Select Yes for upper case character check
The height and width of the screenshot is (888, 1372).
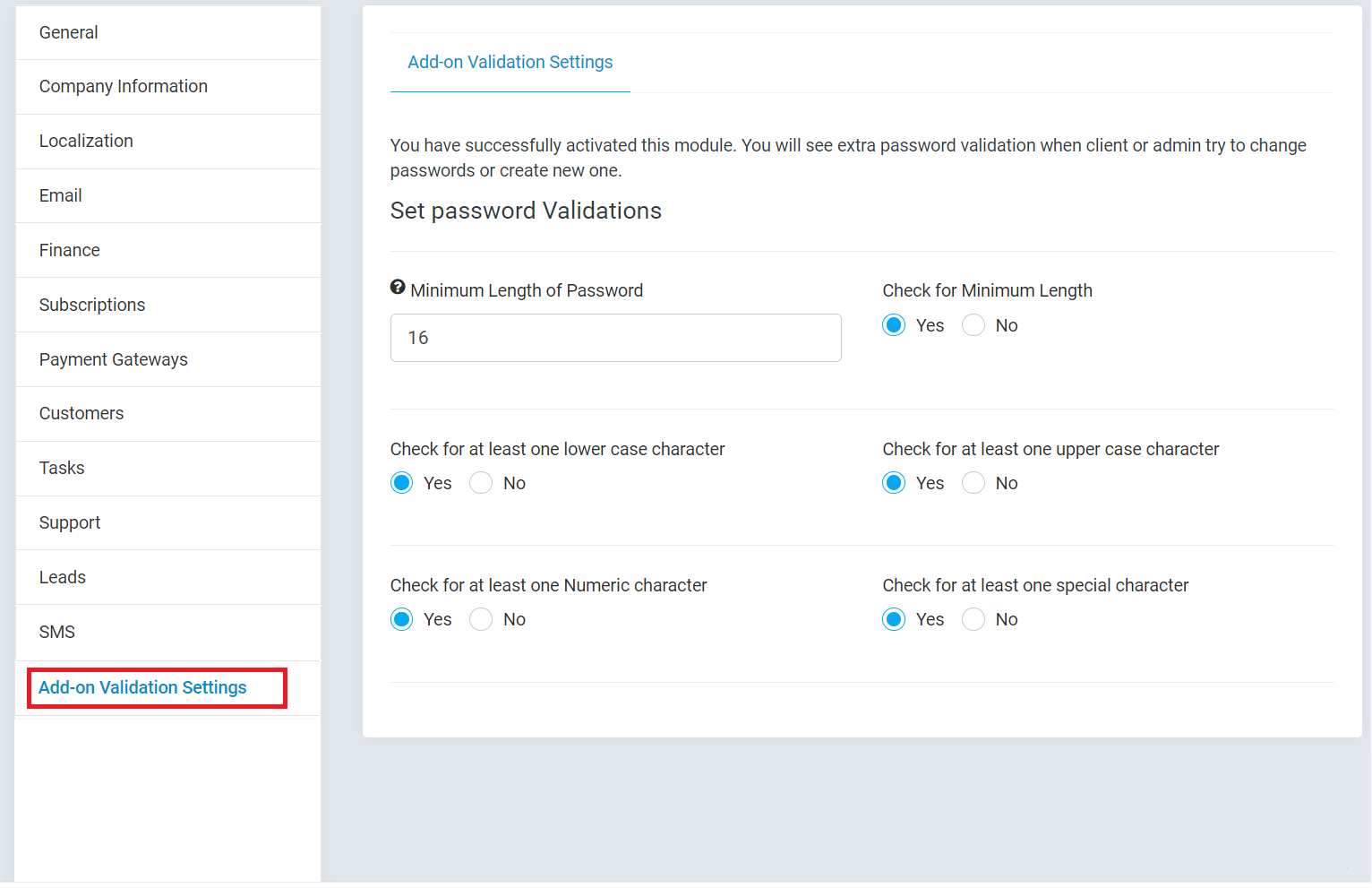(893, 482)
